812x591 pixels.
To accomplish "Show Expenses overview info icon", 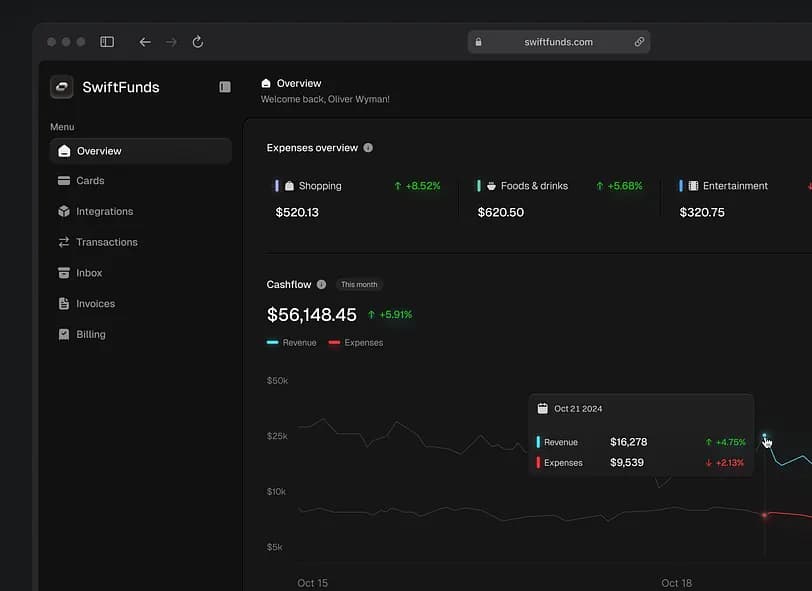I will click(x=368, y=148).
